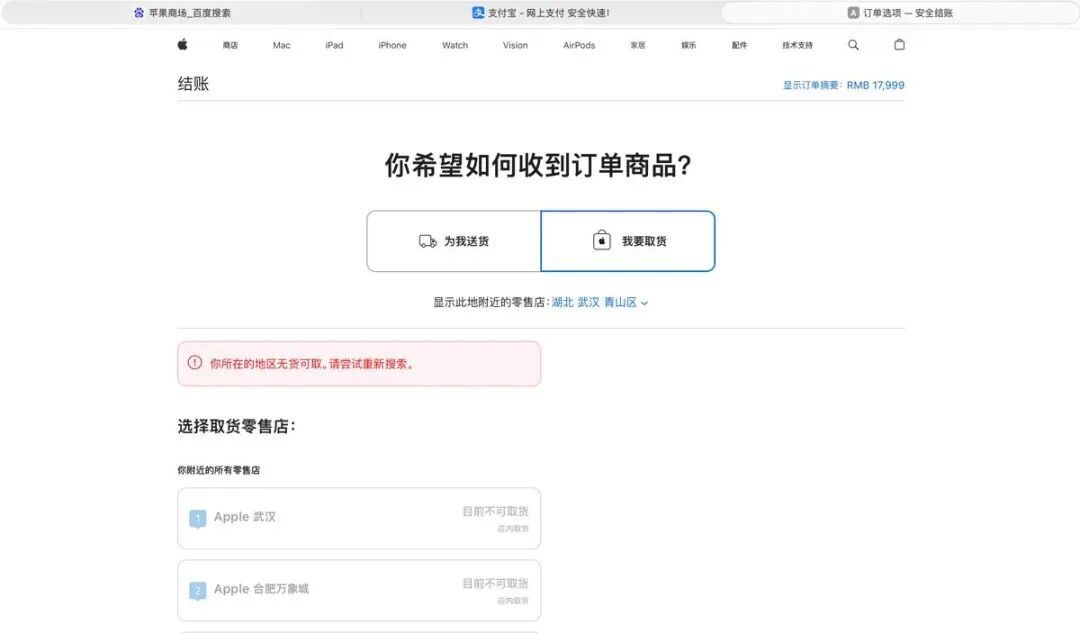Click 目前不可取货 on Apple 武汉 row
The width and height of the screenshot is (1080, 634).
click(x=495, y=511)
